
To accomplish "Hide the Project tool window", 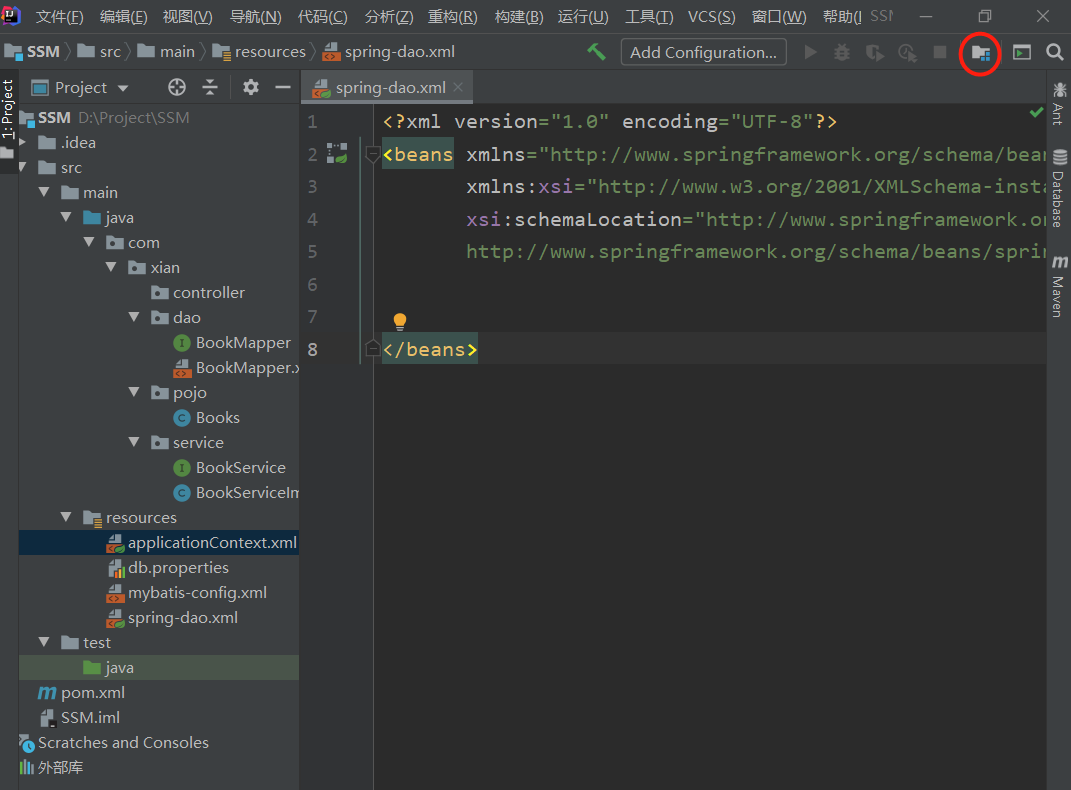I will click(283, 88).
